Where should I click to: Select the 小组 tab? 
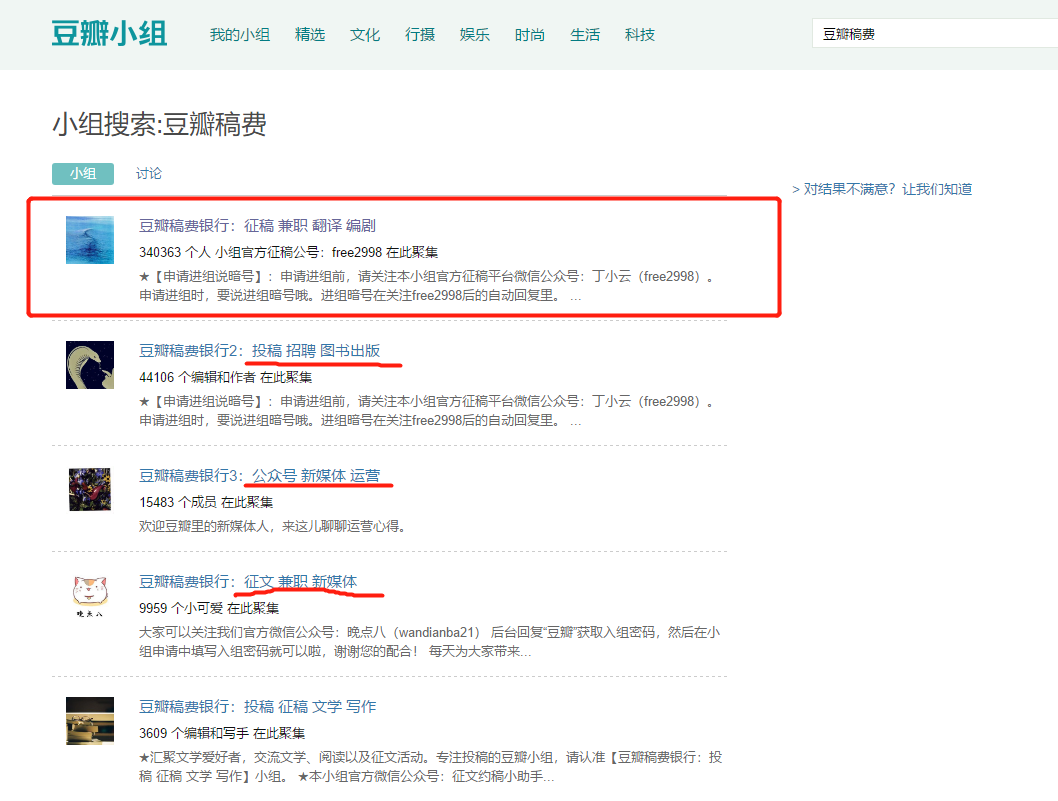83,173
